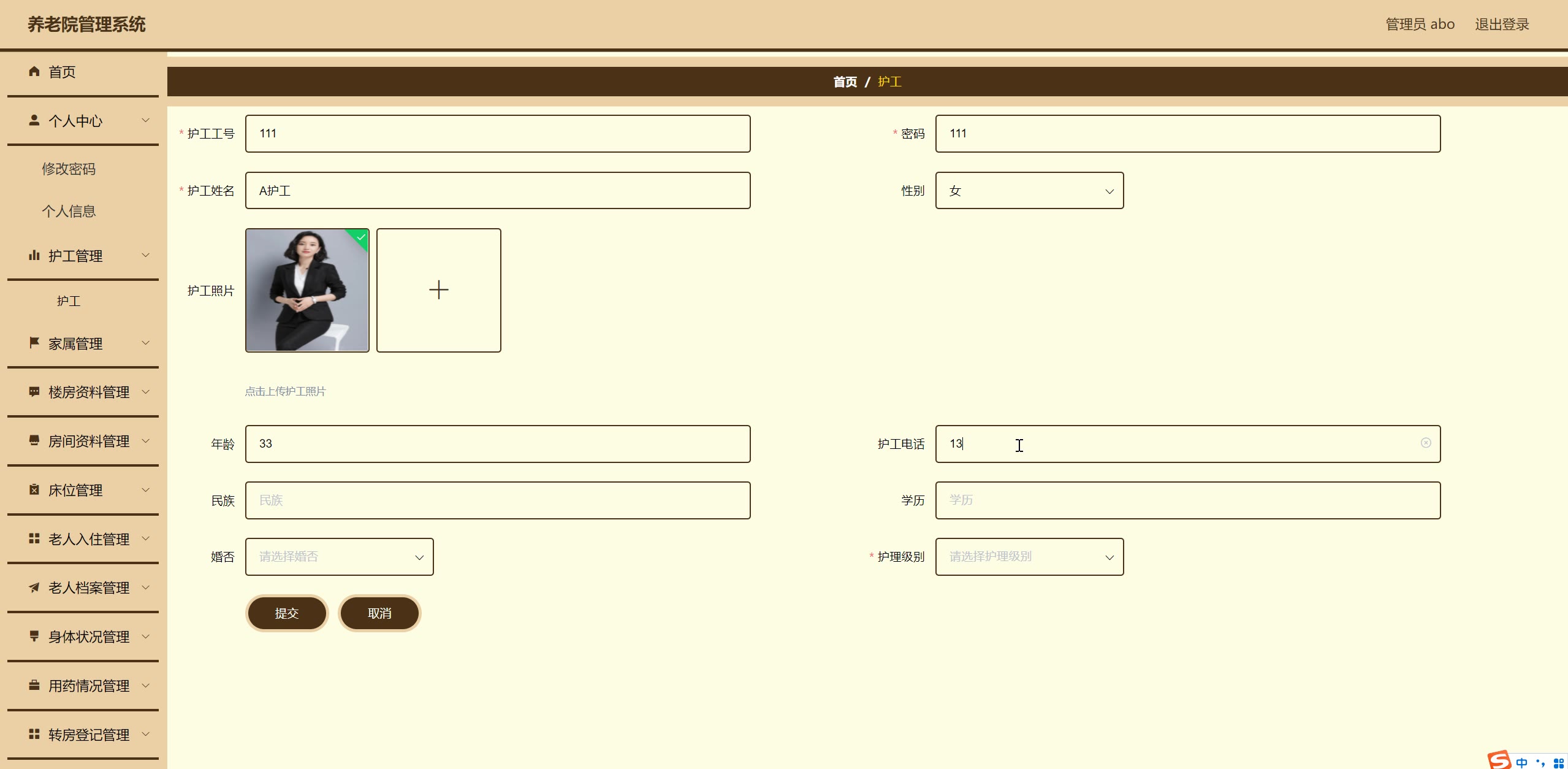Click 护工 in the breadcrumb
This screenshot has width=1568, height=769.
pos(889,82)
